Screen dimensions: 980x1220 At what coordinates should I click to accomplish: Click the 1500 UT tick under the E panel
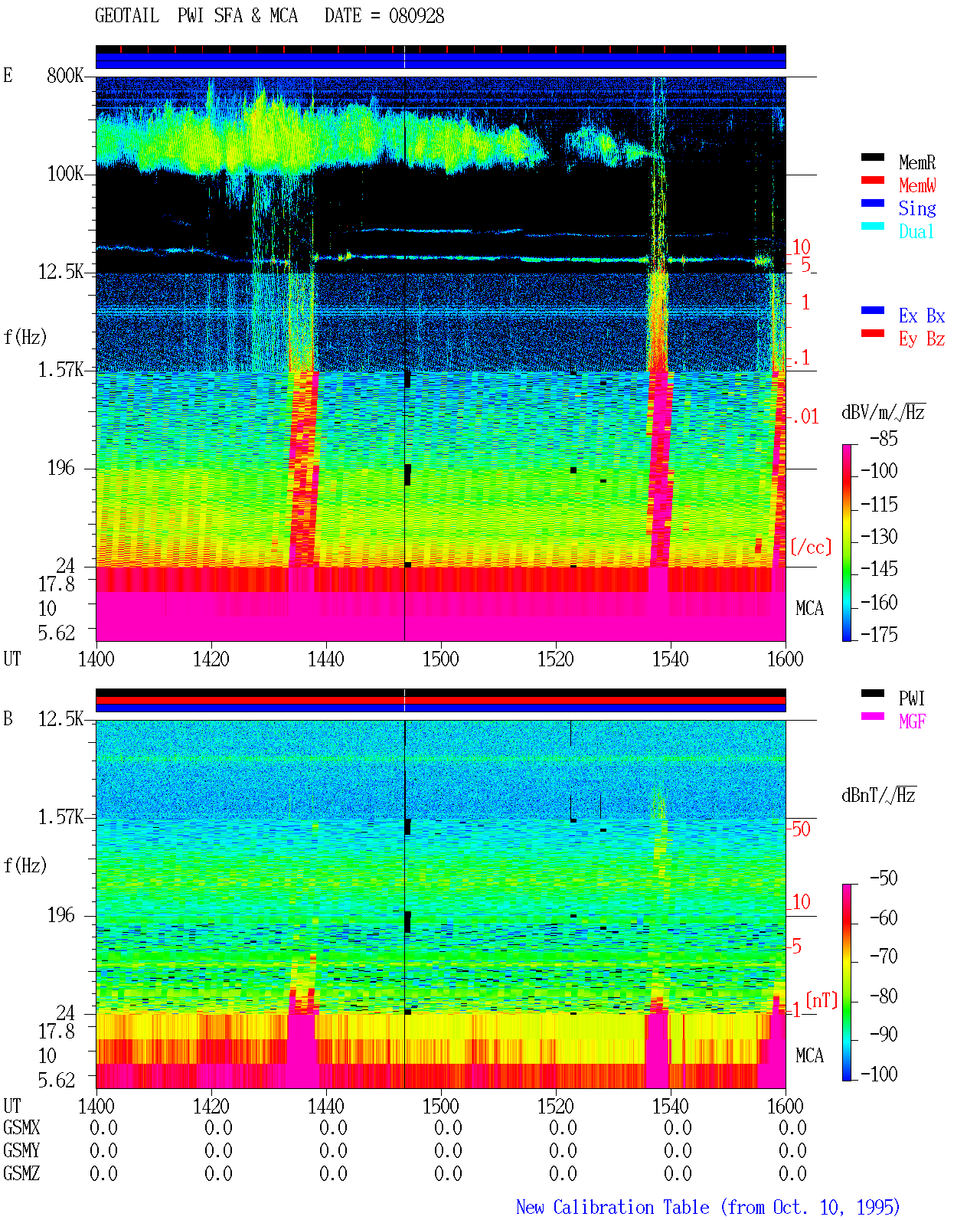441,659
